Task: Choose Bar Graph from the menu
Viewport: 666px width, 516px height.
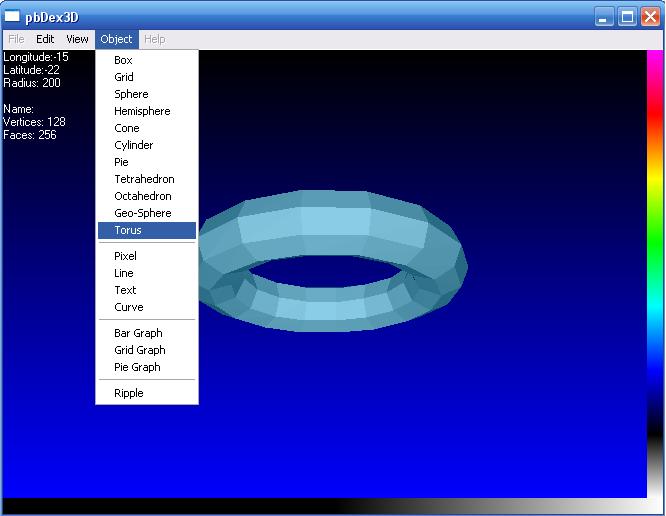Action: click(138, 333)
